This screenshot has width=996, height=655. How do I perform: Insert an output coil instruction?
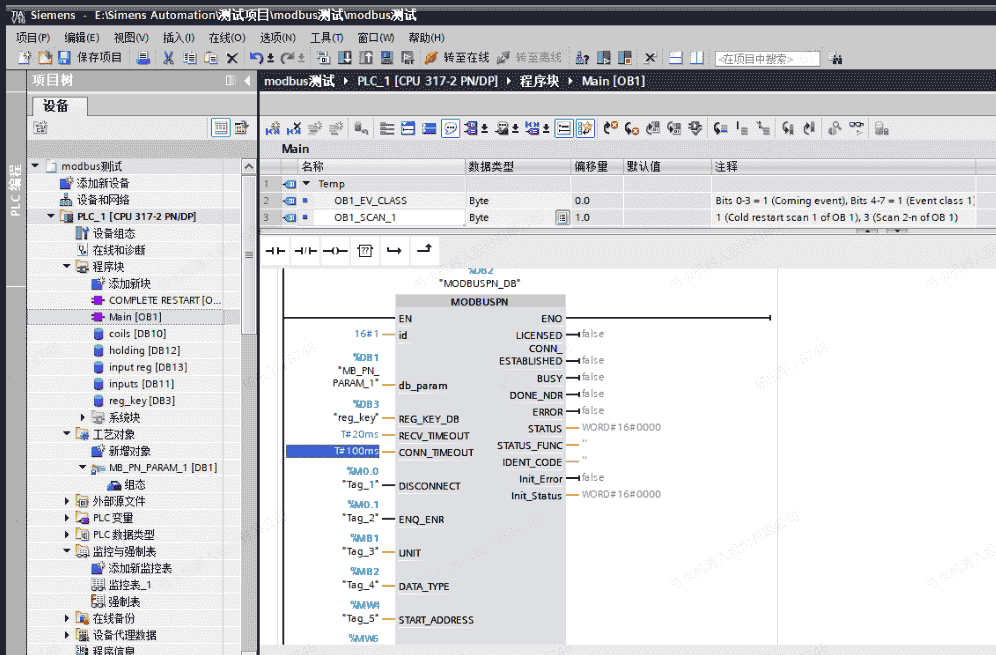pos(335,249)
